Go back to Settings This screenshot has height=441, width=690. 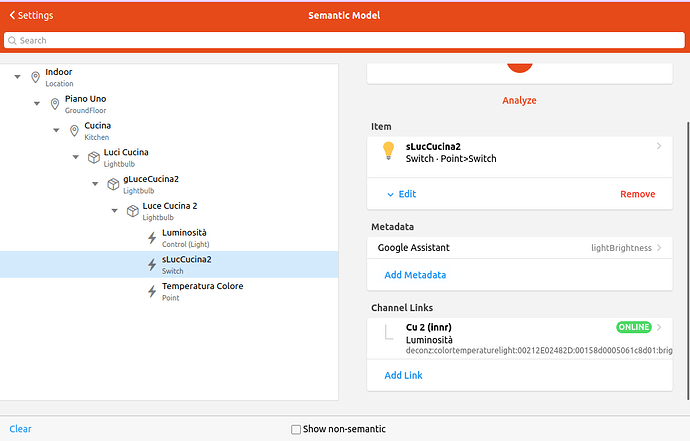(x=31, y=16)
